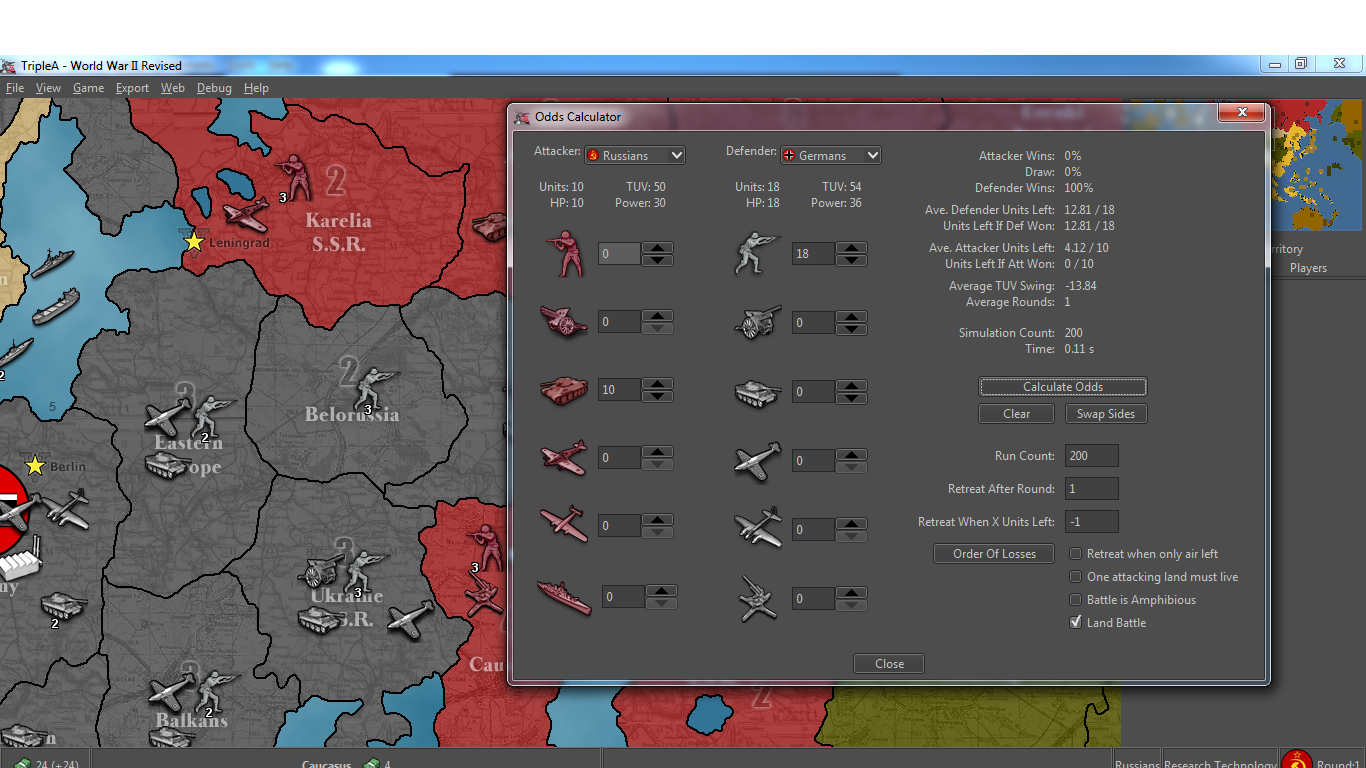Click the Russian fighter plane icon

(563, 457)
